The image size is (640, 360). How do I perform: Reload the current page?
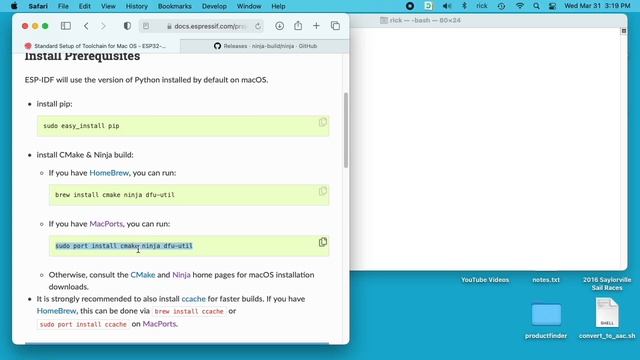click(258, 26)
